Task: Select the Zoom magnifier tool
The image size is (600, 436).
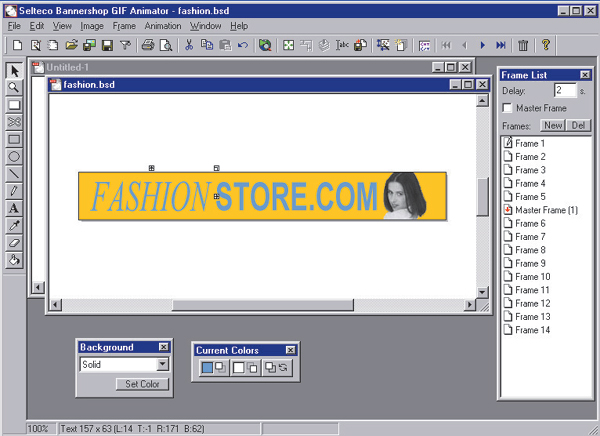Action: tap(14, 88)
